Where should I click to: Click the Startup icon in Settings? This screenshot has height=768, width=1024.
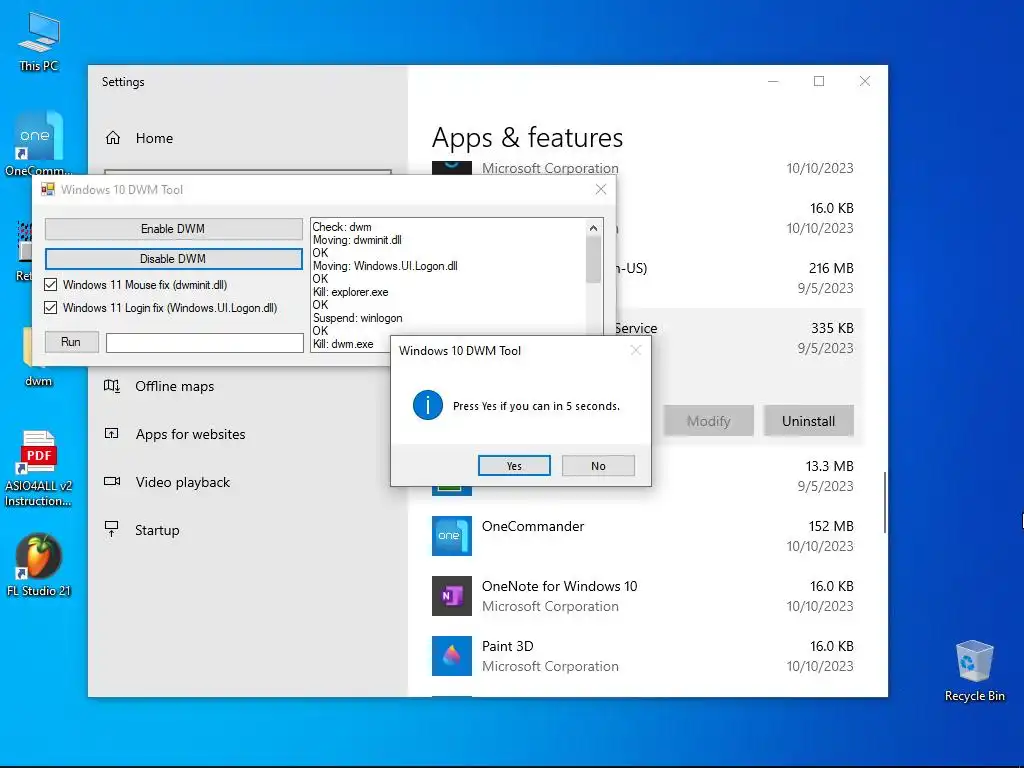pyautogui.click(x=112, y=529)
